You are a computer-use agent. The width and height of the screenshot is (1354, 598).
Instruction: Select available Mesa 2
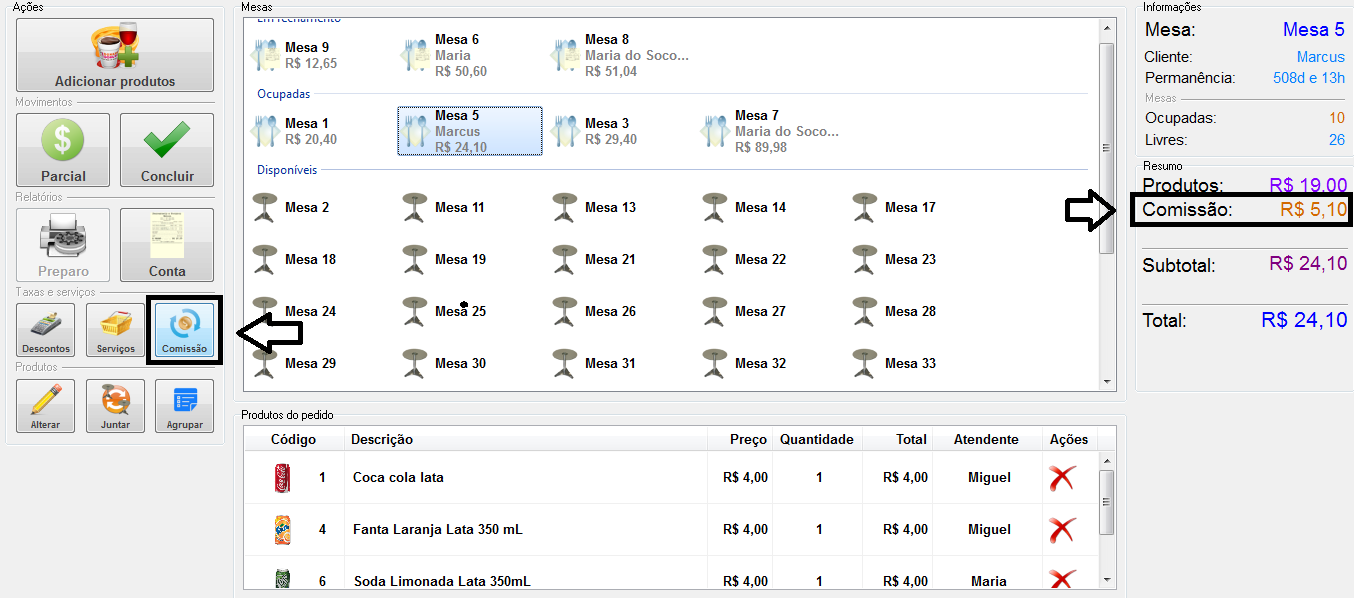tap(291, 207)
